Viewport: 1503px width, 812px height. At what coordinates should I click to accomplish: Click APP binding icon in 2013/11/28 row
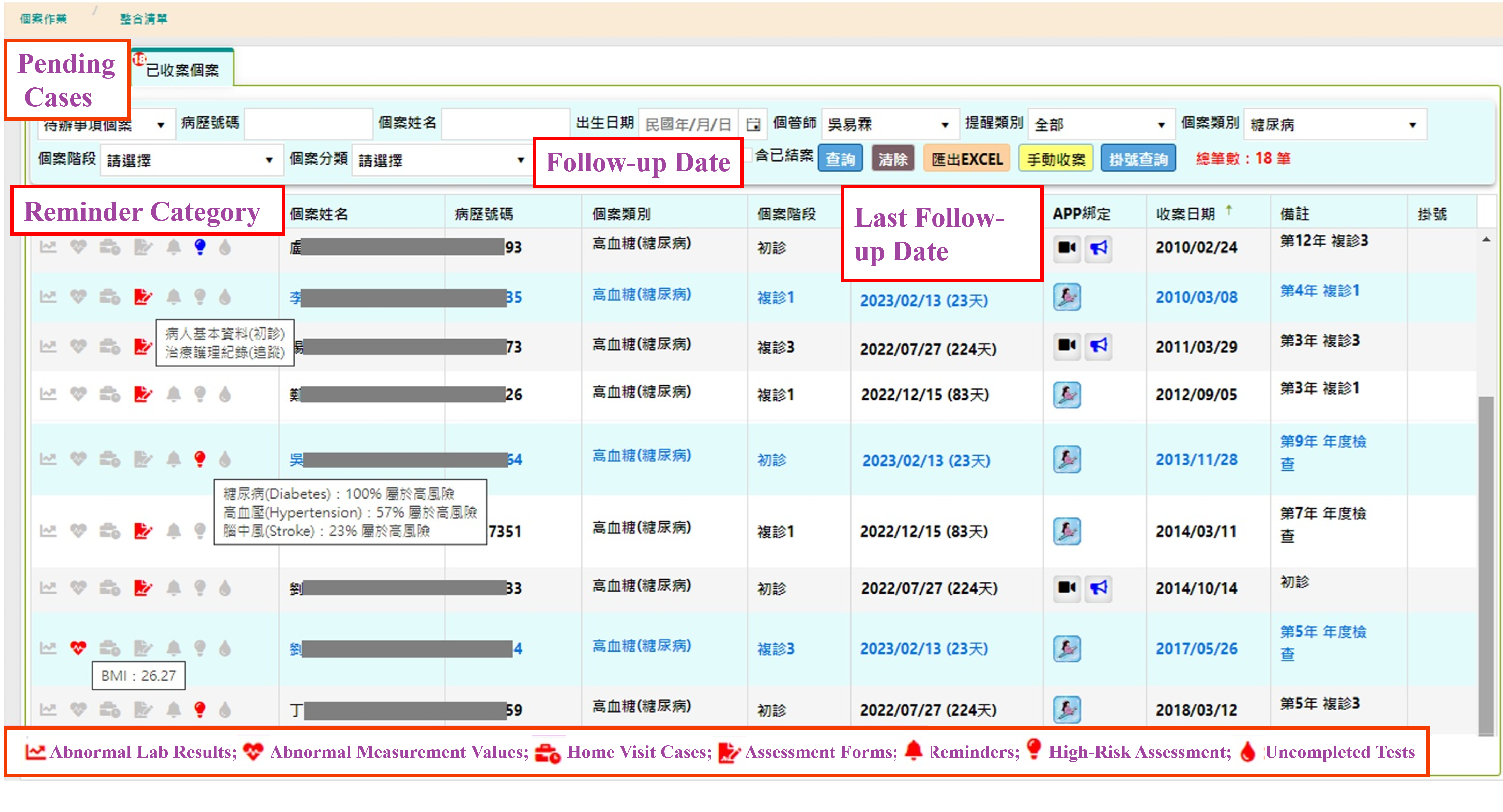point(1067,459)
